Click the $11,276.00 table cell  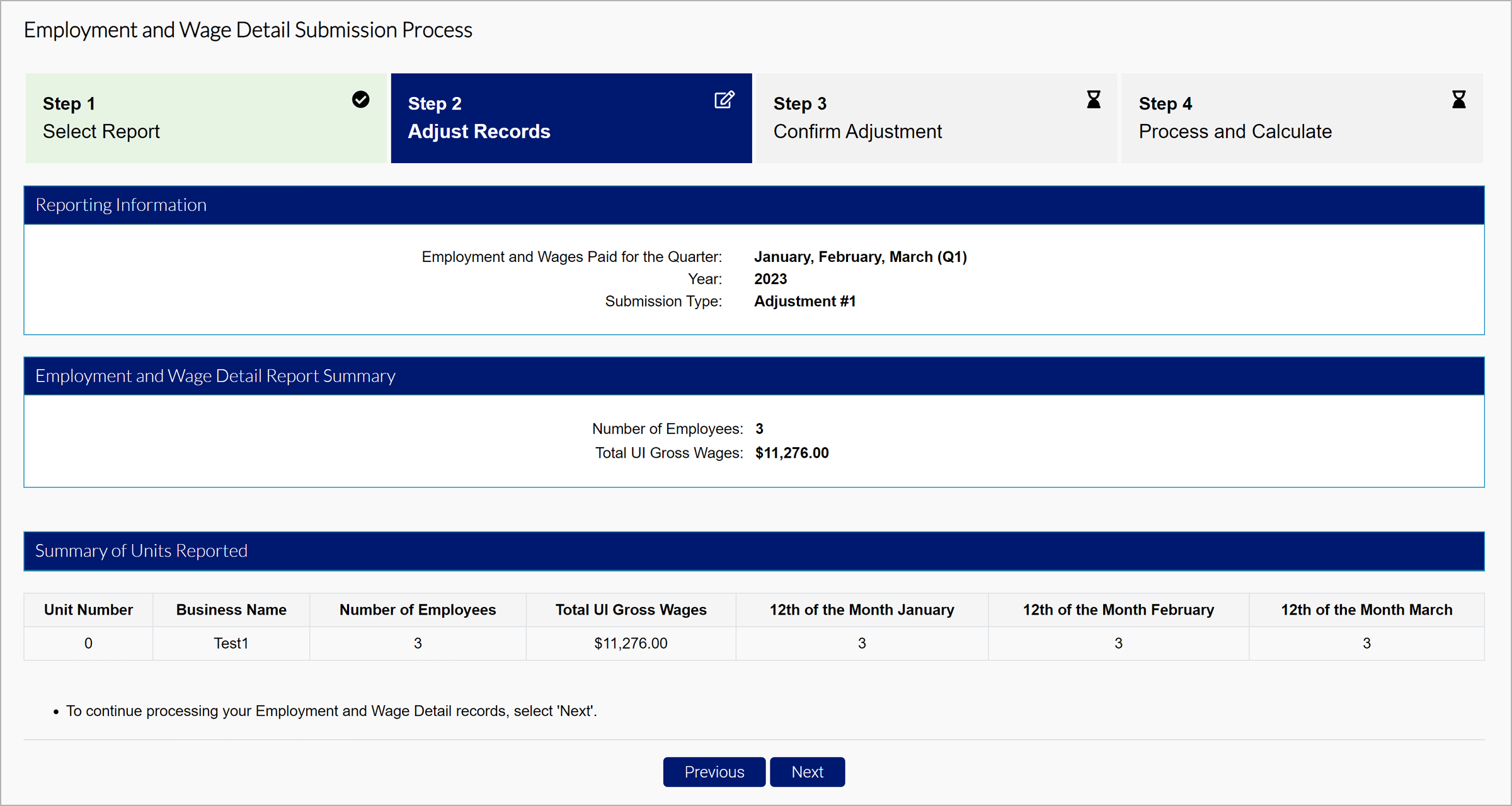[x=631, y=644]
